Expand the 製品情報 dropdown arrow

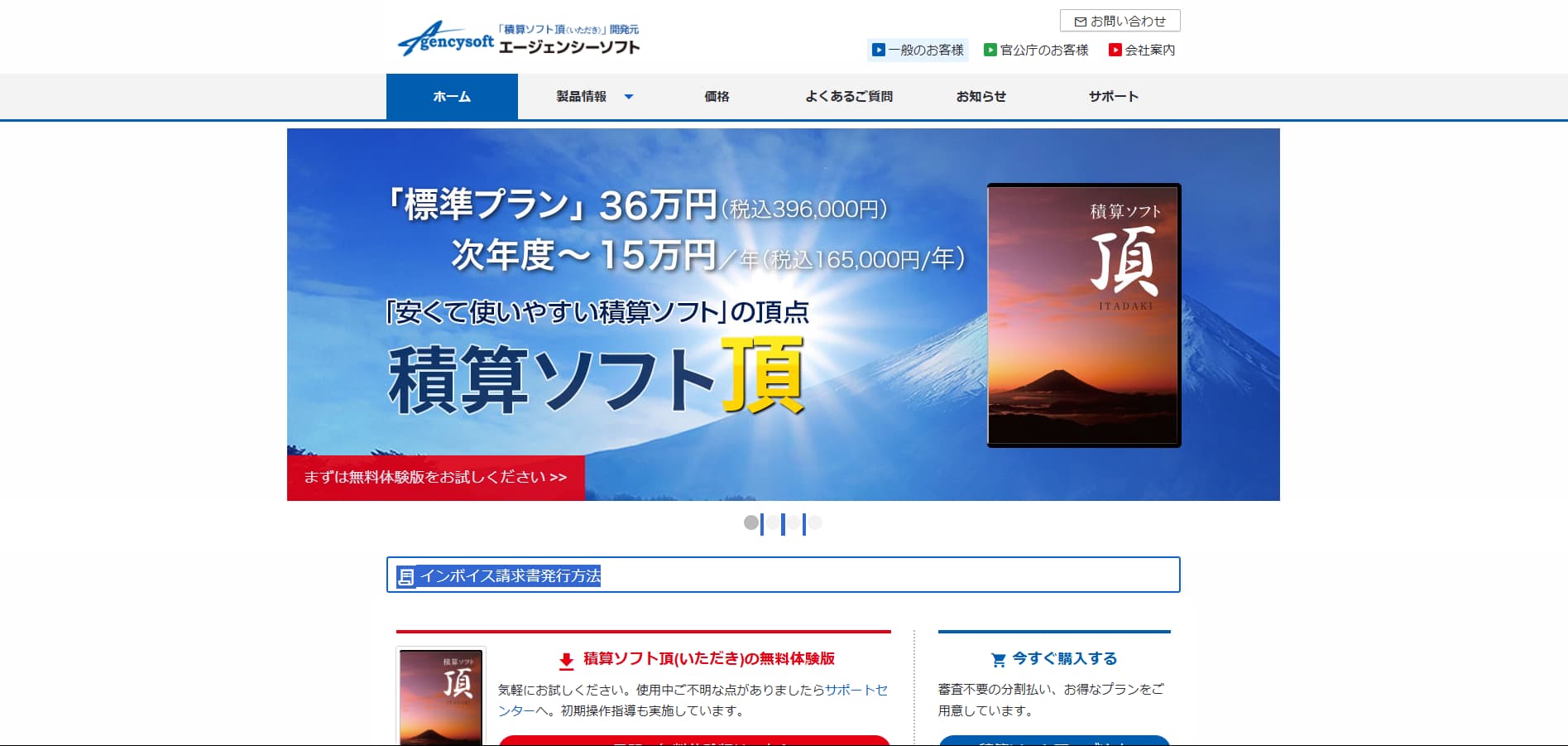[629, 97]
